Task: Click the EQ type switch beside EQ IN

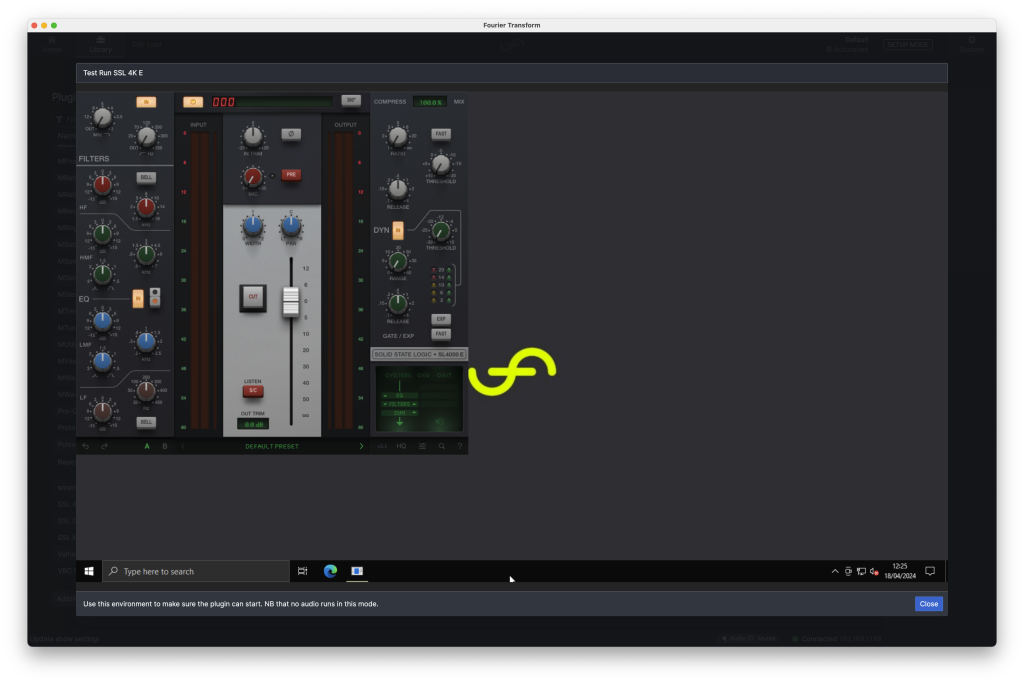Action: point(155,297)
